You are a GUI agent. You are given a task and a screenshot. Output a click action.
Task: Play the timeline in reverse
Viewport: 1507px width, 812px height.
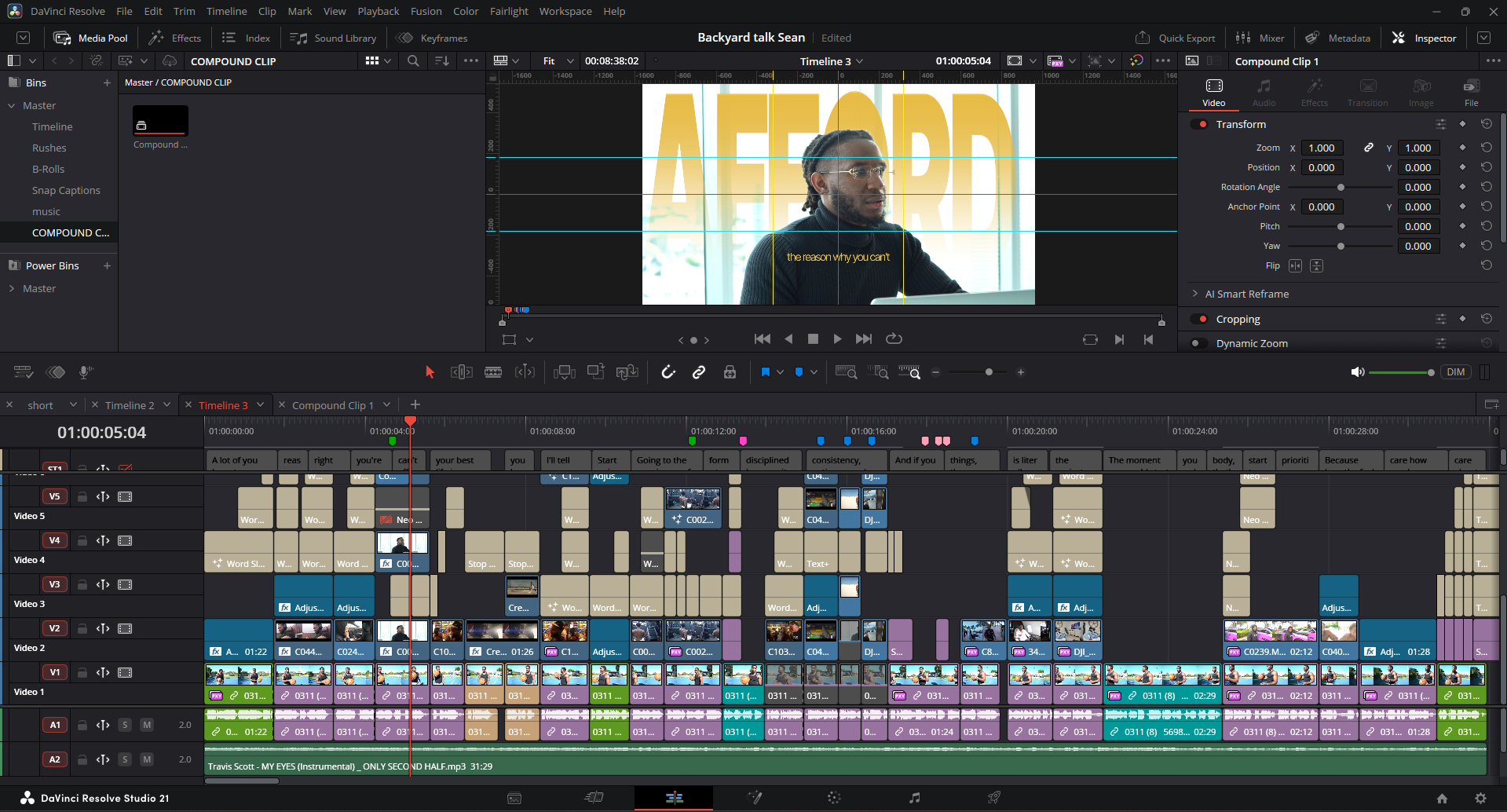coord(788,338)
